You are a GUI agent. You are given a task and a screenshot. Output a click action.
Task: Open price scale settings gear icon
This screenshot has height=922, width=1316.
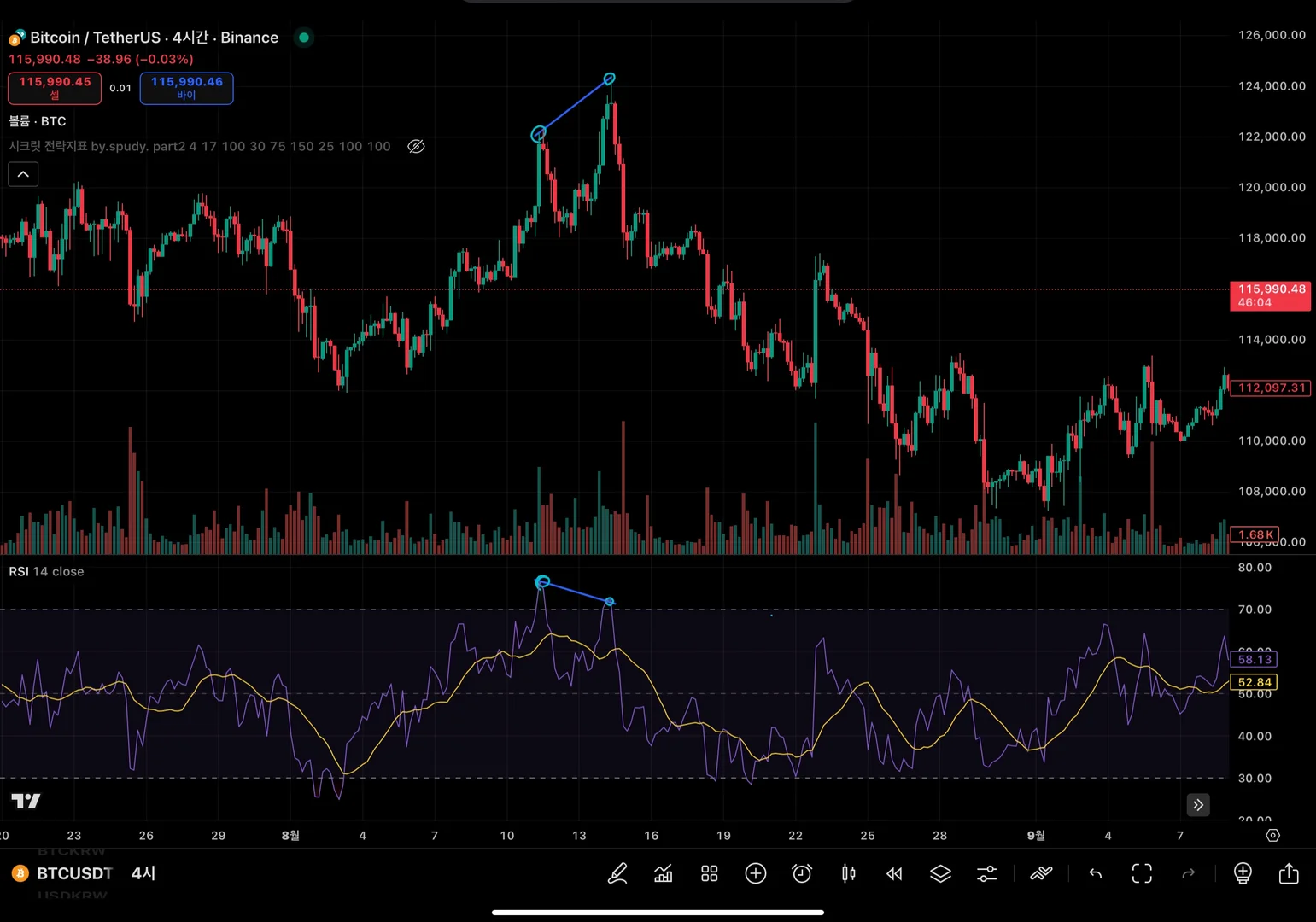click(1272, 836)
